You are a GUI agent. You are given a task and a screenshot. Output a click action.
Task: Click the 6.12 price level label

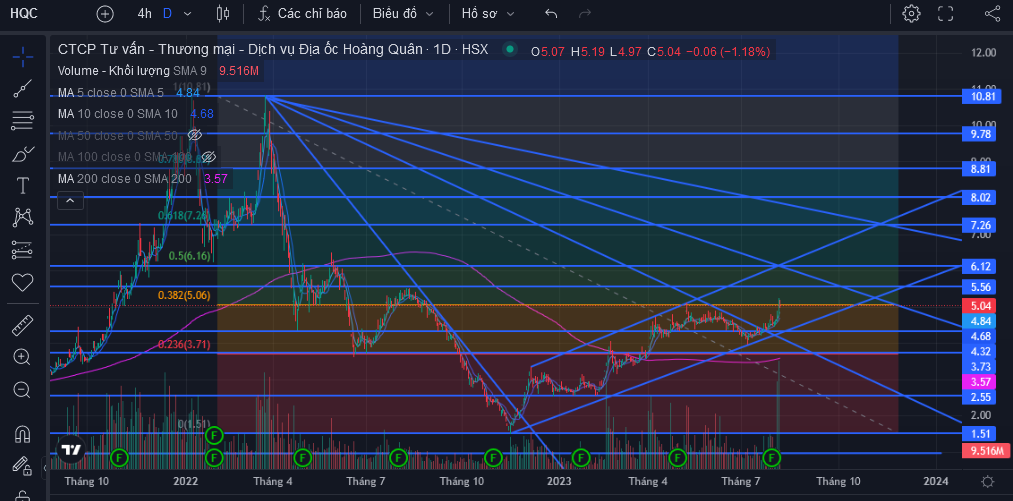981,266
